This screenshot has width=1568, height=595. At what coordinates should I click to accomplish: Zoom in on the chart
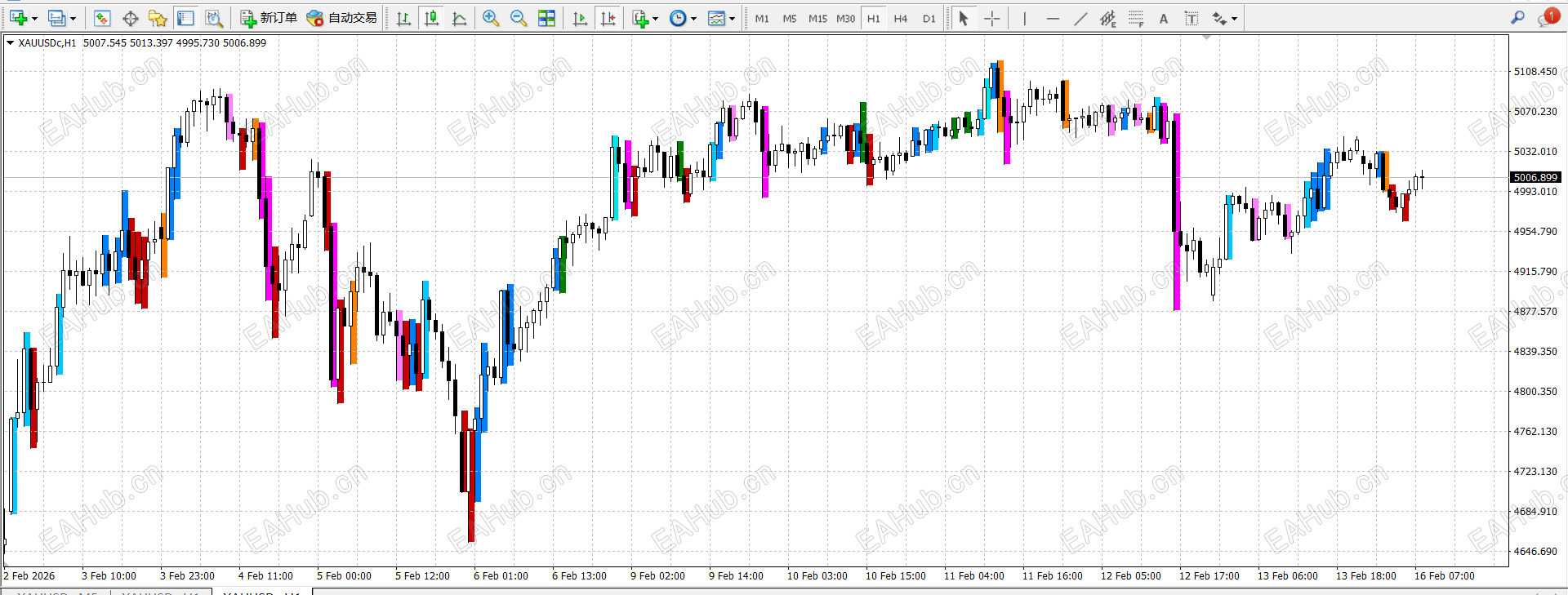pyautogui.click(x=491, y=18)
